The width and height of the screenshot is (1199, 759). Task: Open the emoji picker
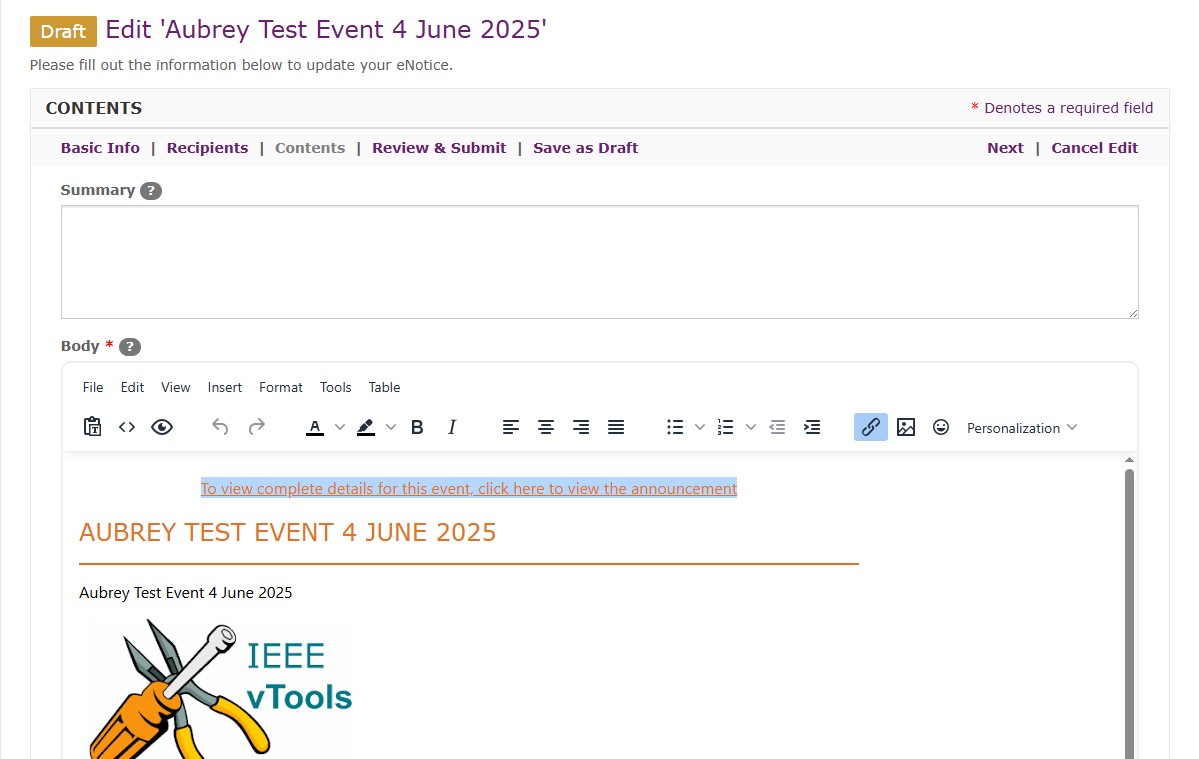[x=941, y=427]
